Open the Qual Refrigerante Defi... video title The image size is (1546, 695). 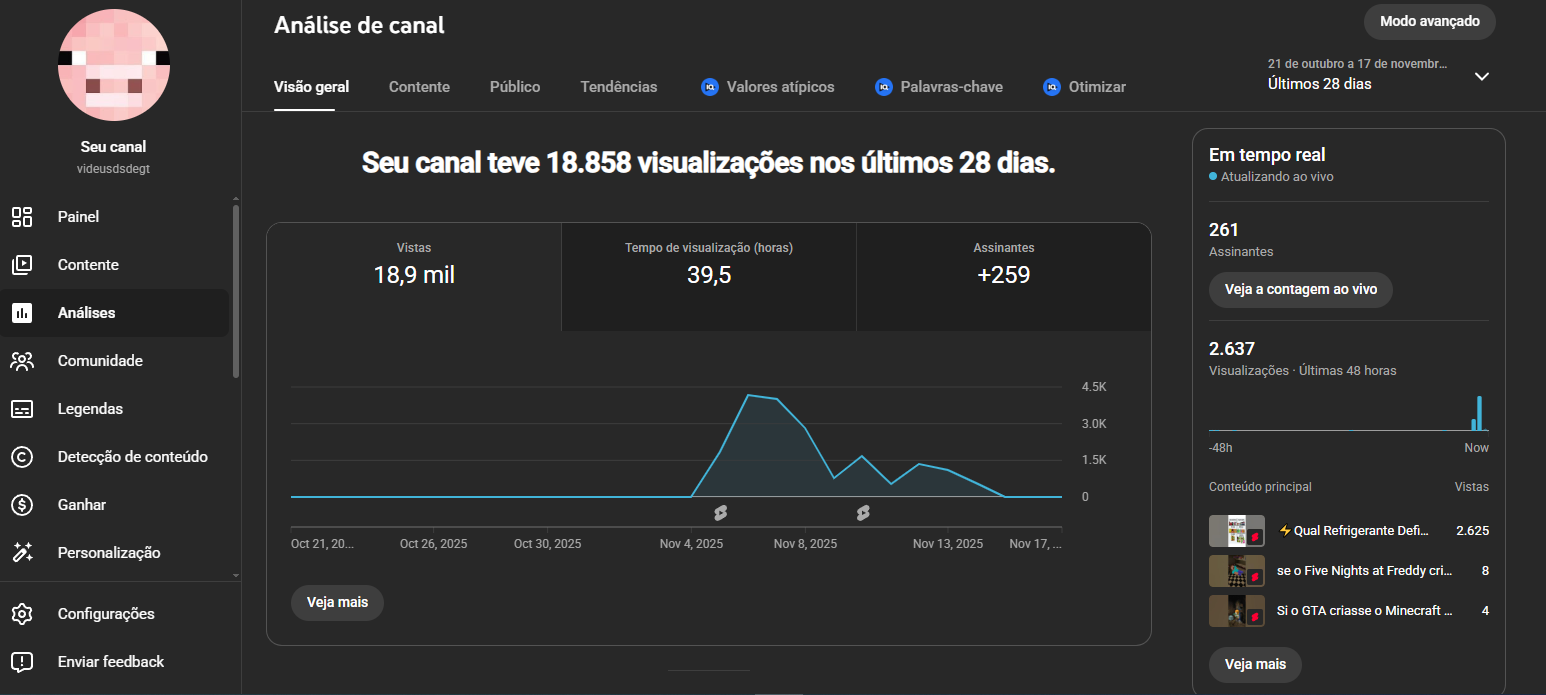1354,531
